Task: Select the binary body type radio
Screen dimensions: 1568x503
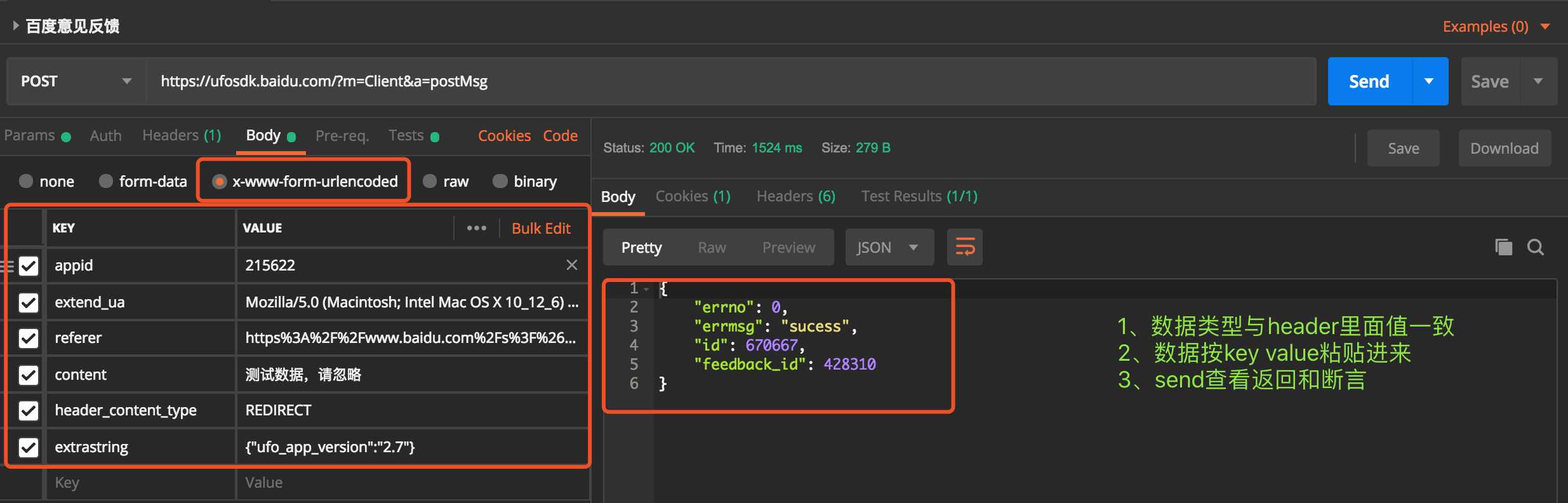Action: tap(500, 181)
